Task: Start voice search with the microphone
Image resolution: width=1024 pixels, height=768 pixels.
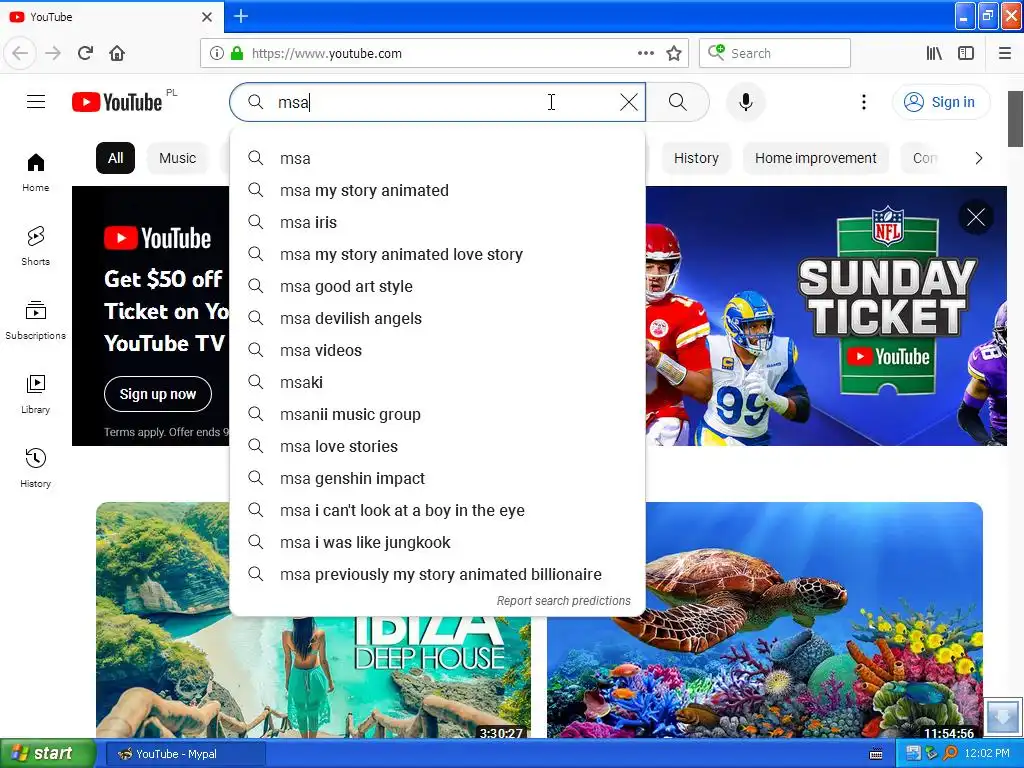Action: tap(745, 102)
